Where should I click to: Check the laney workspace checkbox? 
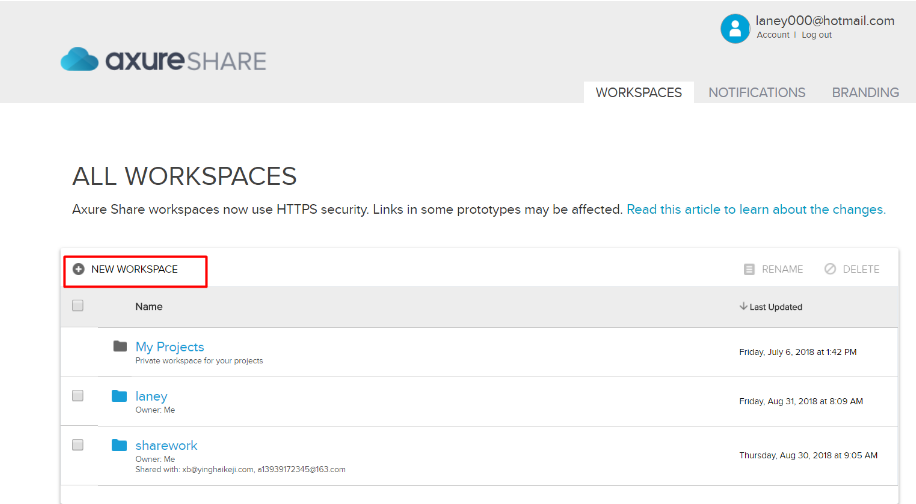(78, 396)
